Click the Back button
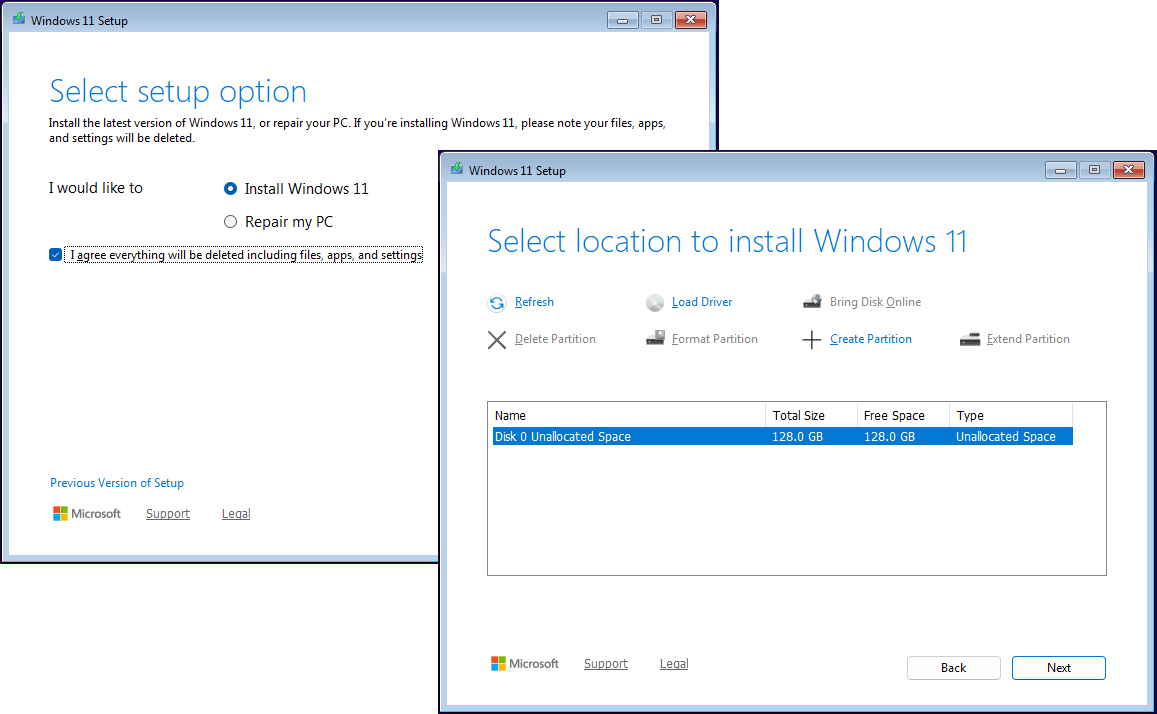1157x714 pixels. point(953,667)
